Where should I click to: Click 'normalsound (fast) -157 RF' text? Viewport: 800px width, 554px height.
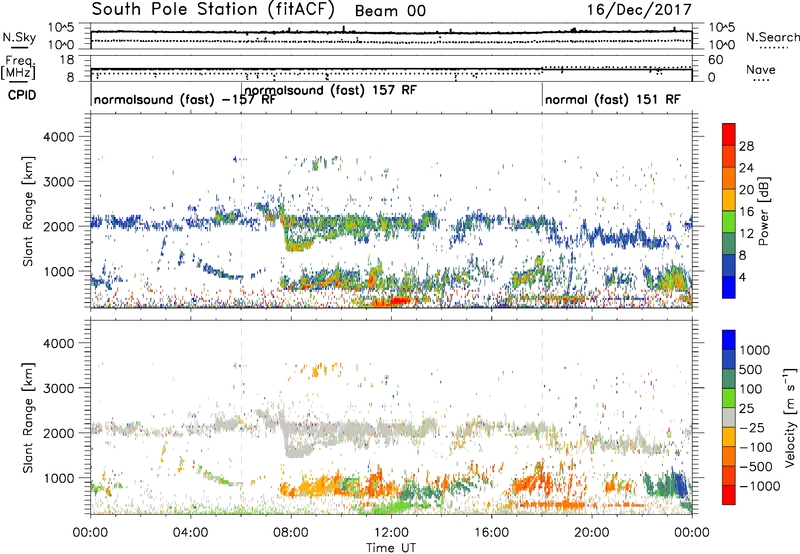click(x=185, y=99)
